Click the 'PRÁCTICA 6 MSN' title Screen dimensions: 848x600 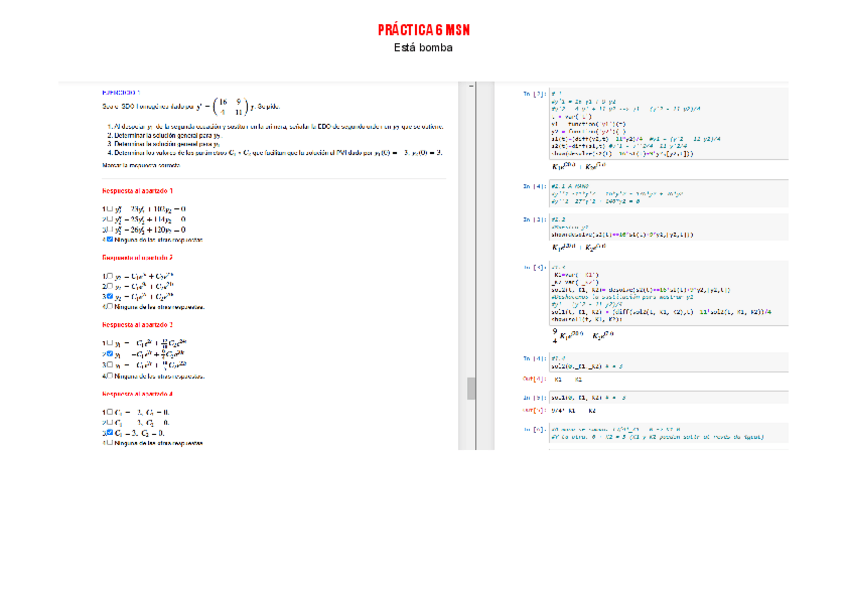click(x=424, y=30)
